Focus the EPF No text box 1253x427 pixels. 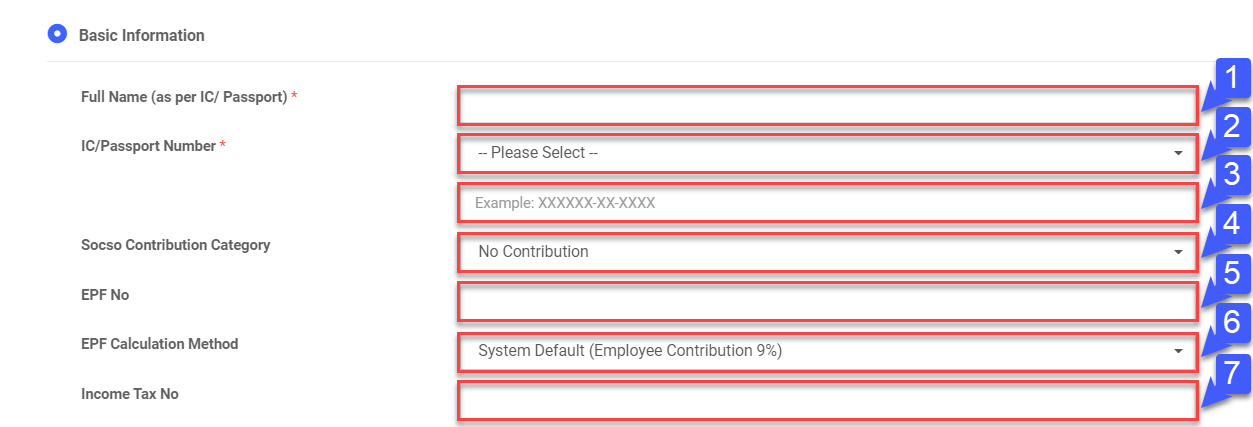point(827,301)
